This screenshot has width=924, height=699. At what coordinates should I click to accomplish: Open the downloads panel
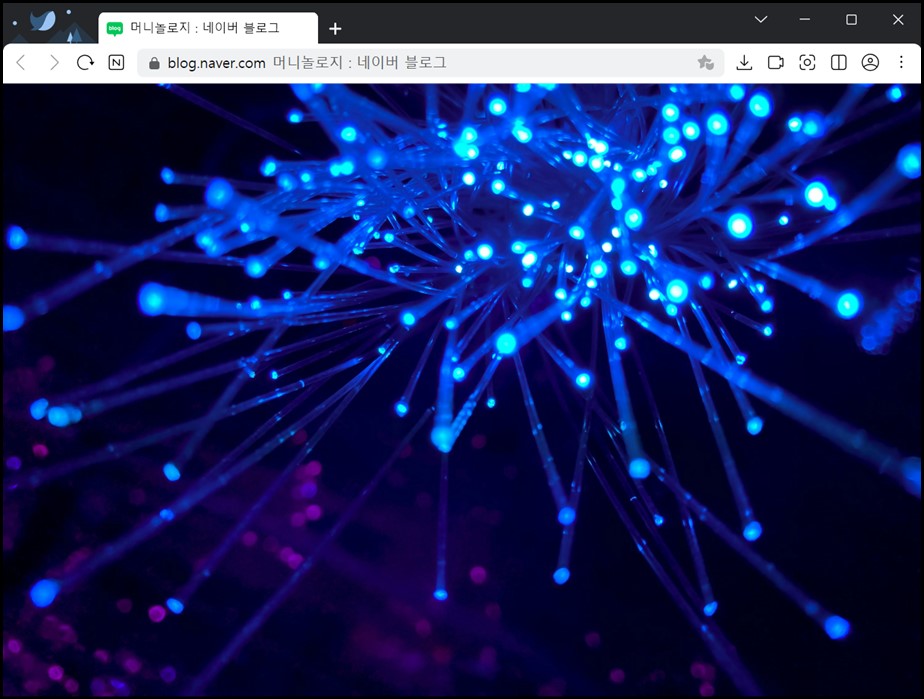(x=744, y=63)
